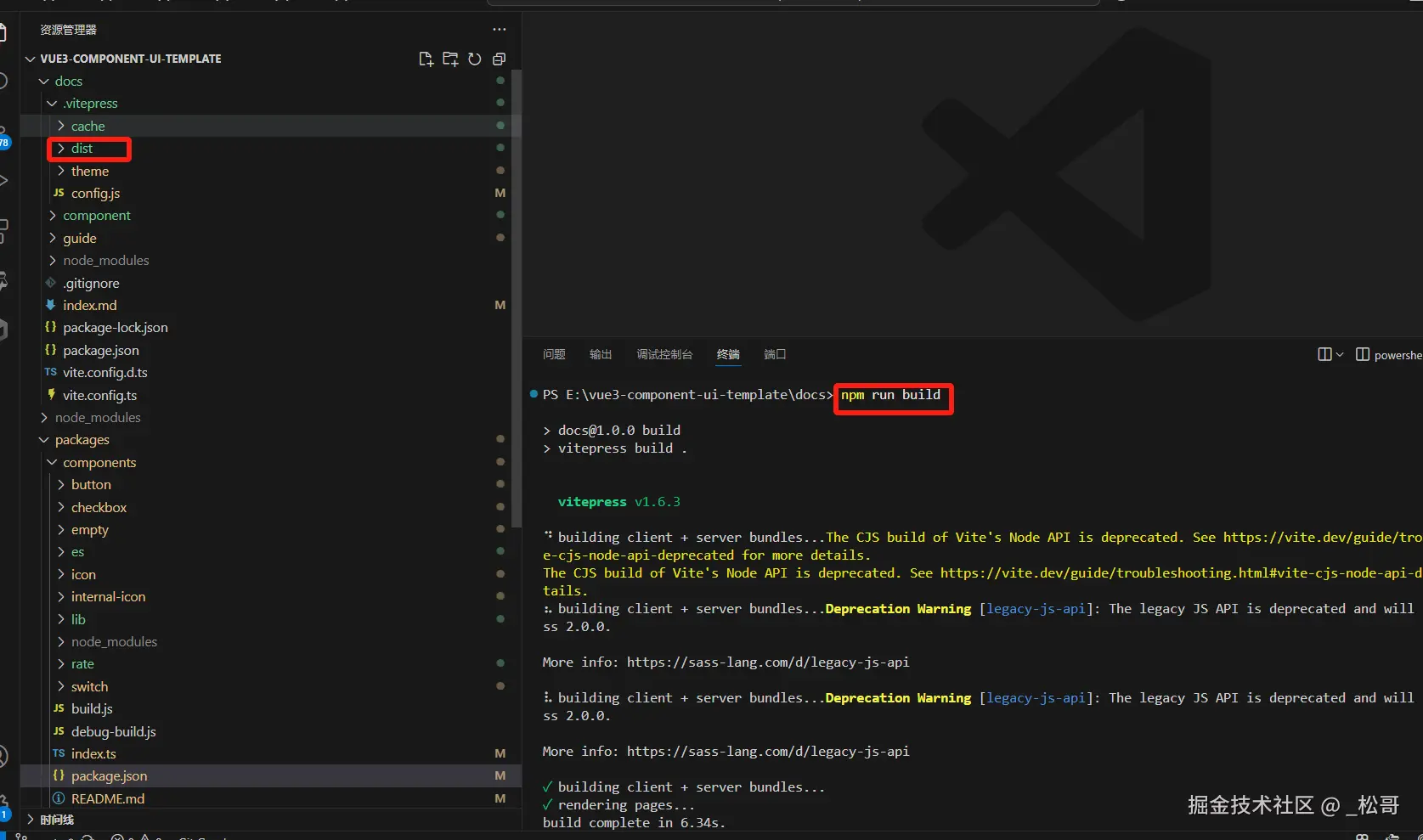Select the component folder row
Viewport: 1423px width, 840px height.
pyautogui.click(x=270, y=215)
